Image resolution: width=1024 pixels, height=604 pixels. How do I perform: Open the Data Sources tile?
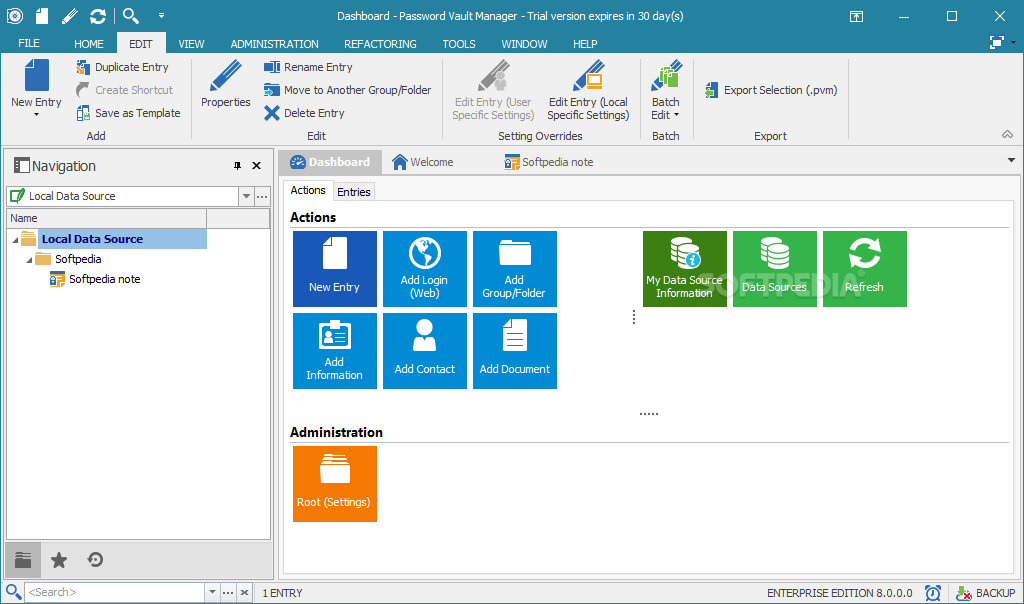pos(775,269)
